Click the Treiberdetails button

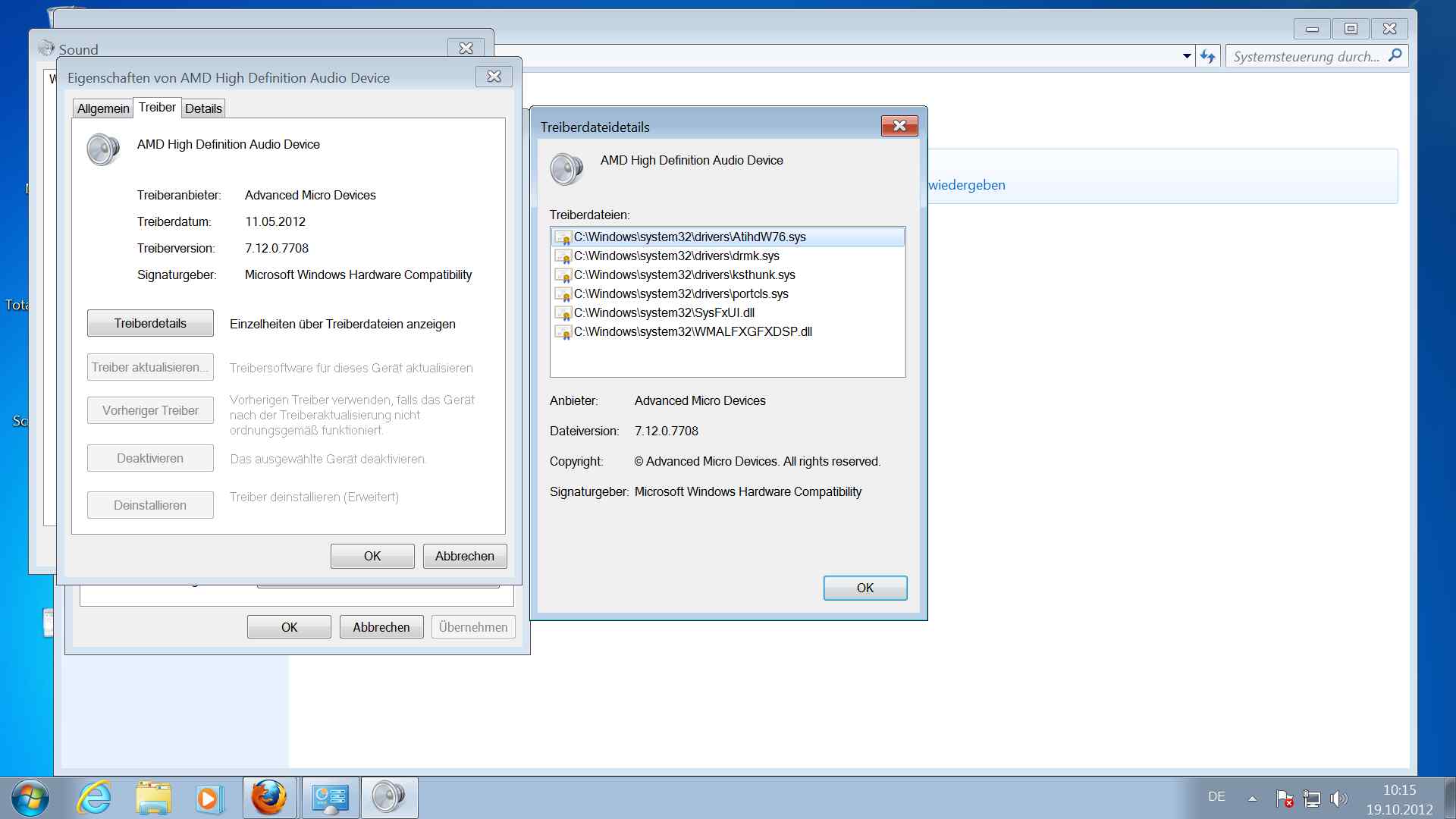click(x=150, y=323)
